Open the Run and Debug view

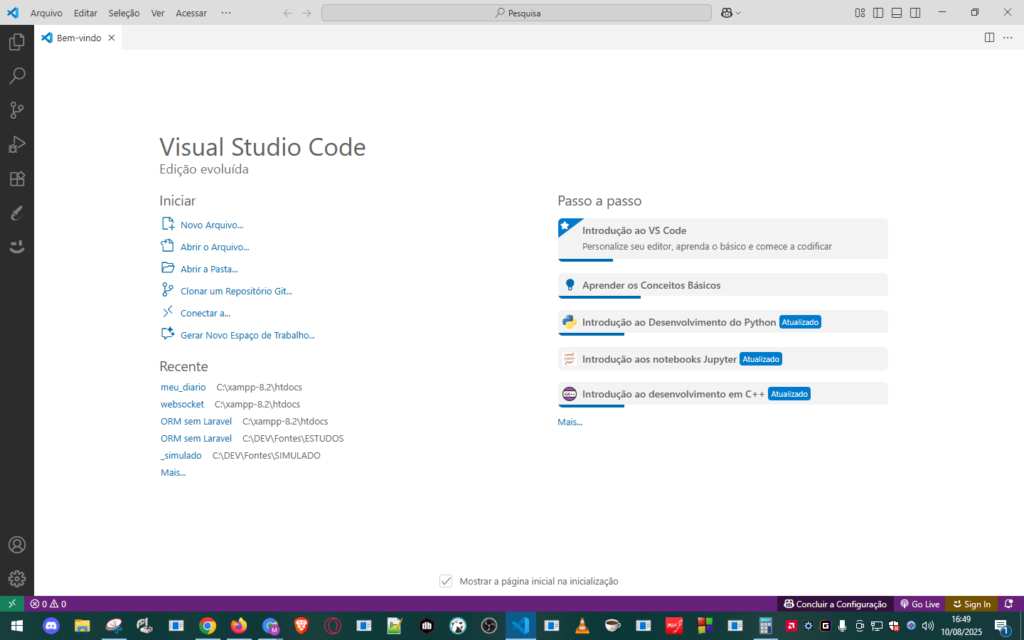pos(17,144)
